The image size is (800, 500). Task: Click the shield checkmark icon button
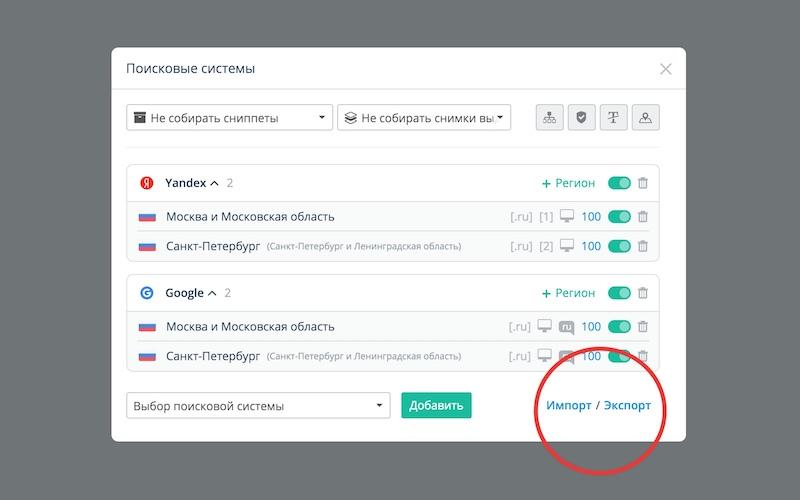point(581,117)
